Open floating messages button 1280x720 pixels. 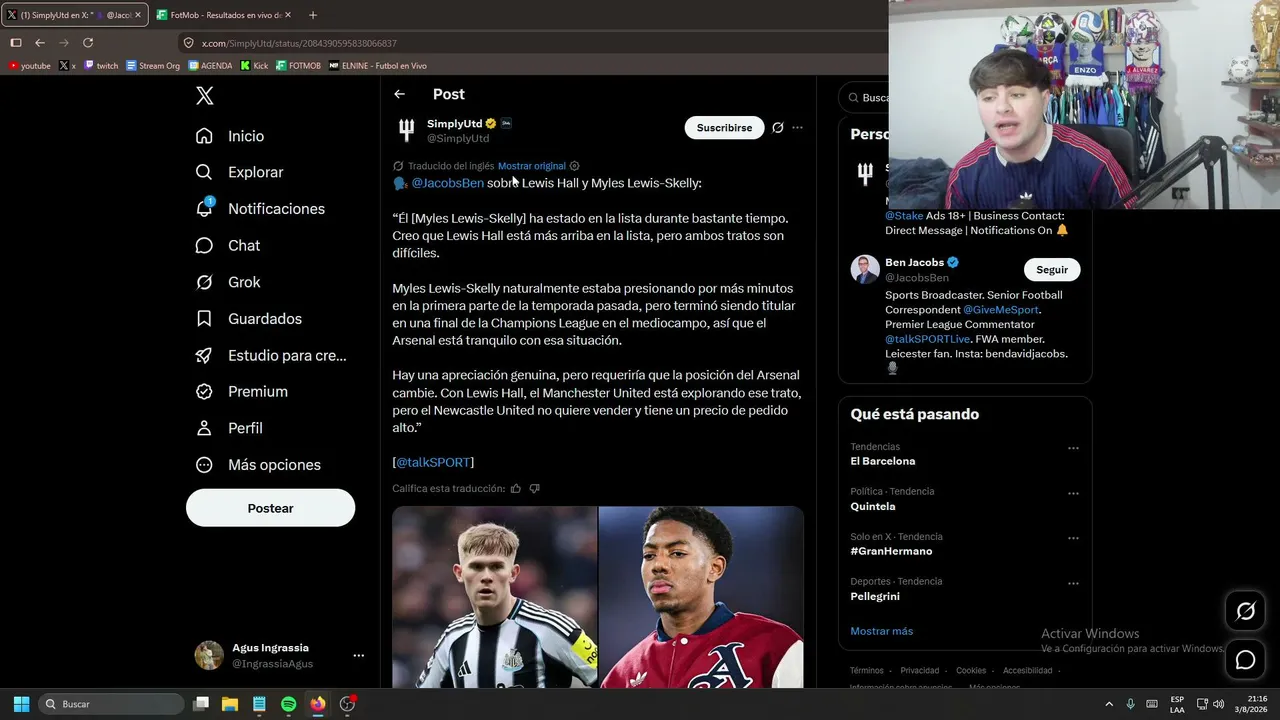click(x=1245, y=660)
